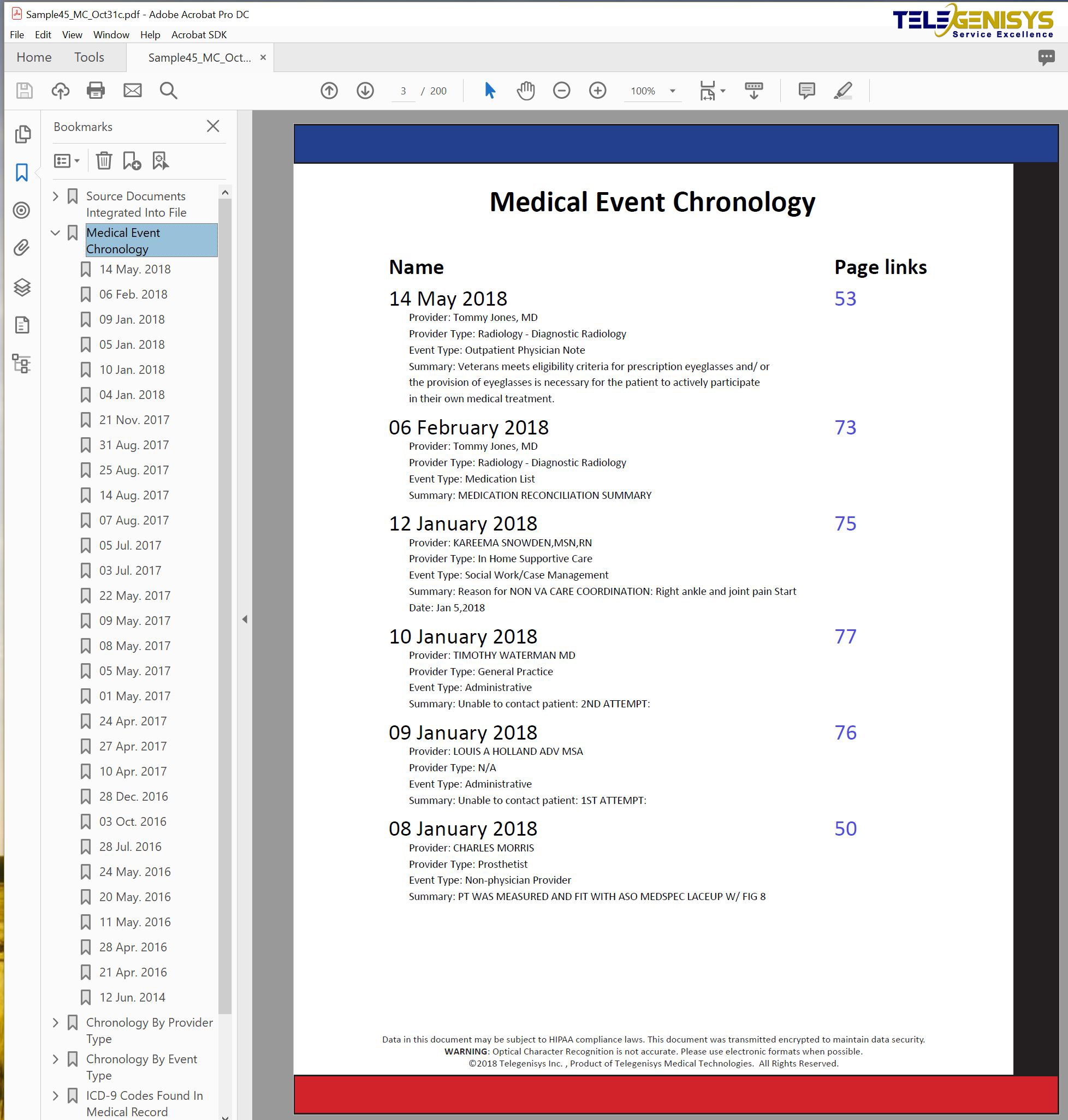Screen dimensions: 1068x1120
Task: Delete selected bookmark with trash icon
Action: pyautogui.click(x=104, y=161)
